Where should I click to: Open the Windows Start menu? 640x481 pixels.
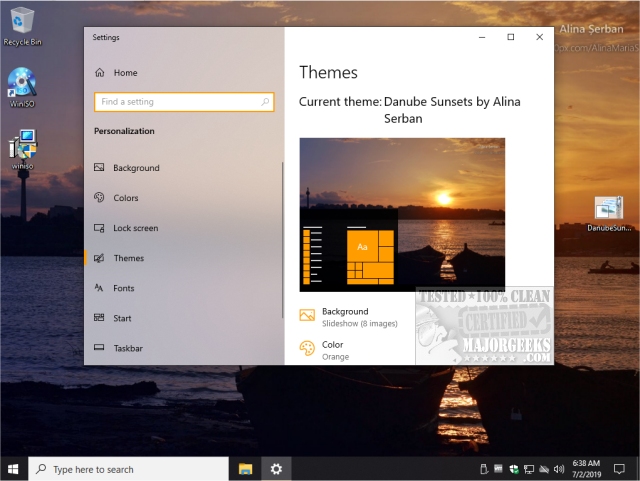pos(13,469)
